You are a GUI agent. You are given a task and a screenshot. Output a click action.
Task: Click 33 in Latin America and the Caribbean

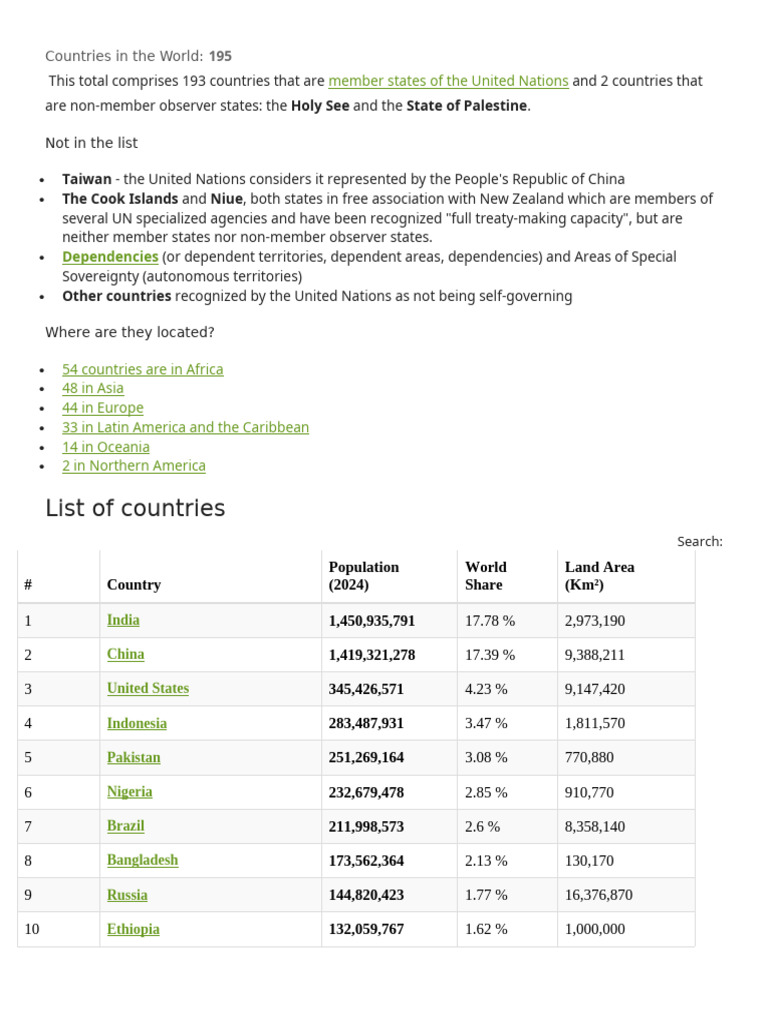(186, 427)
